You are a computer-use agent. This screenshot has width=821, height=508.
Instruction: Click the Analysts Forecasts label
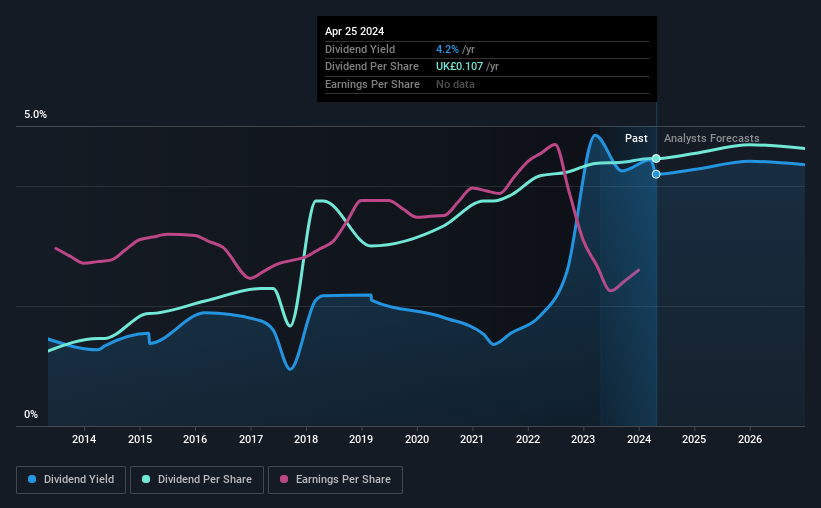click(712, 138)
